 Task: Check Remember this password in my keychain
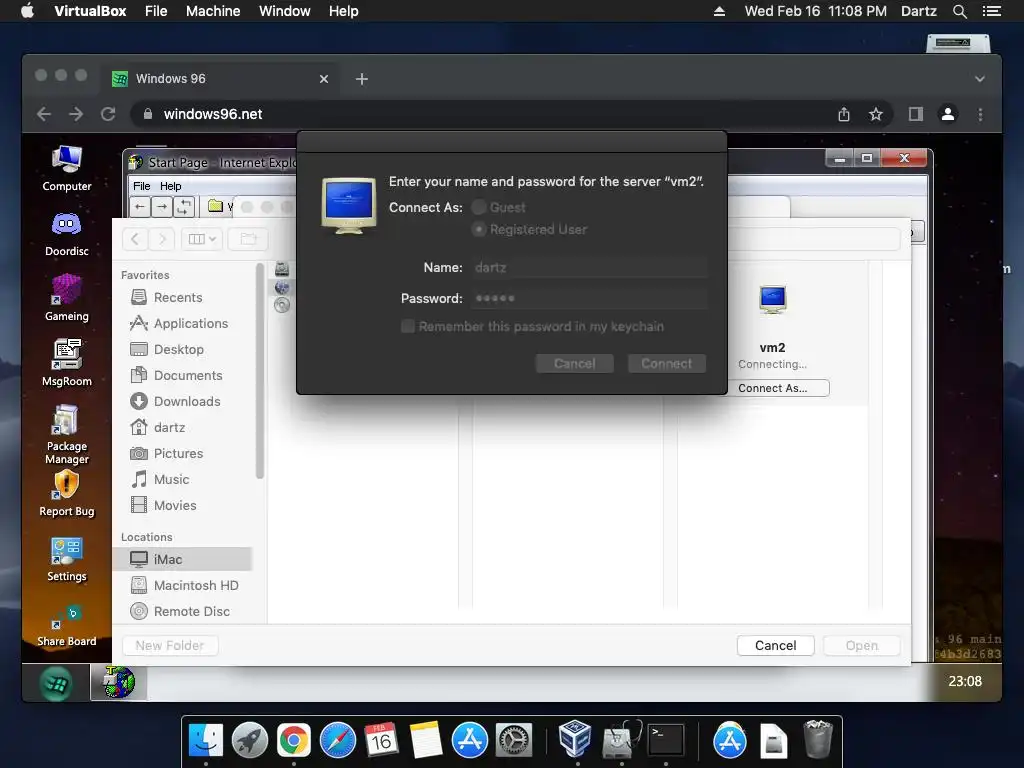point(408,326)
